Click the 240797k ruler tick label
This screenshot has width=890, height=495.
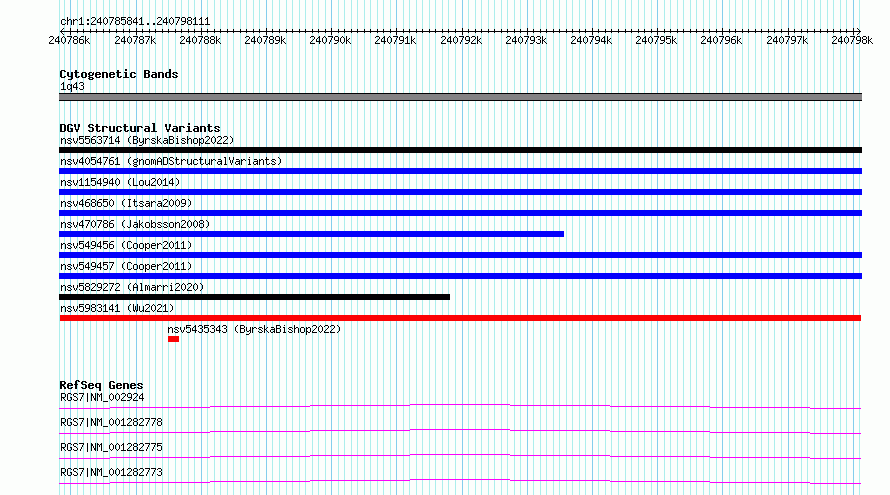(x=787, y=40)
